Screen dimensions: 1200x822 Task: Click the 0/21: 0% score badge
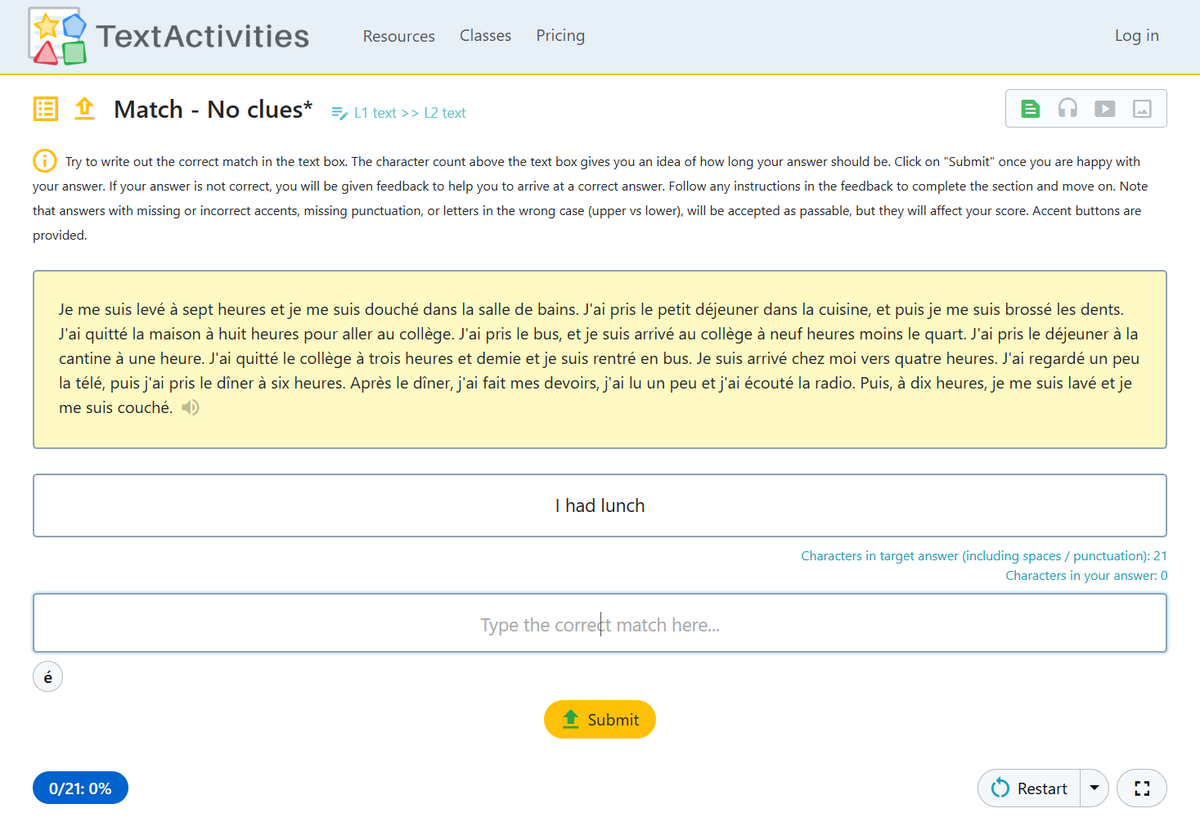80,788
